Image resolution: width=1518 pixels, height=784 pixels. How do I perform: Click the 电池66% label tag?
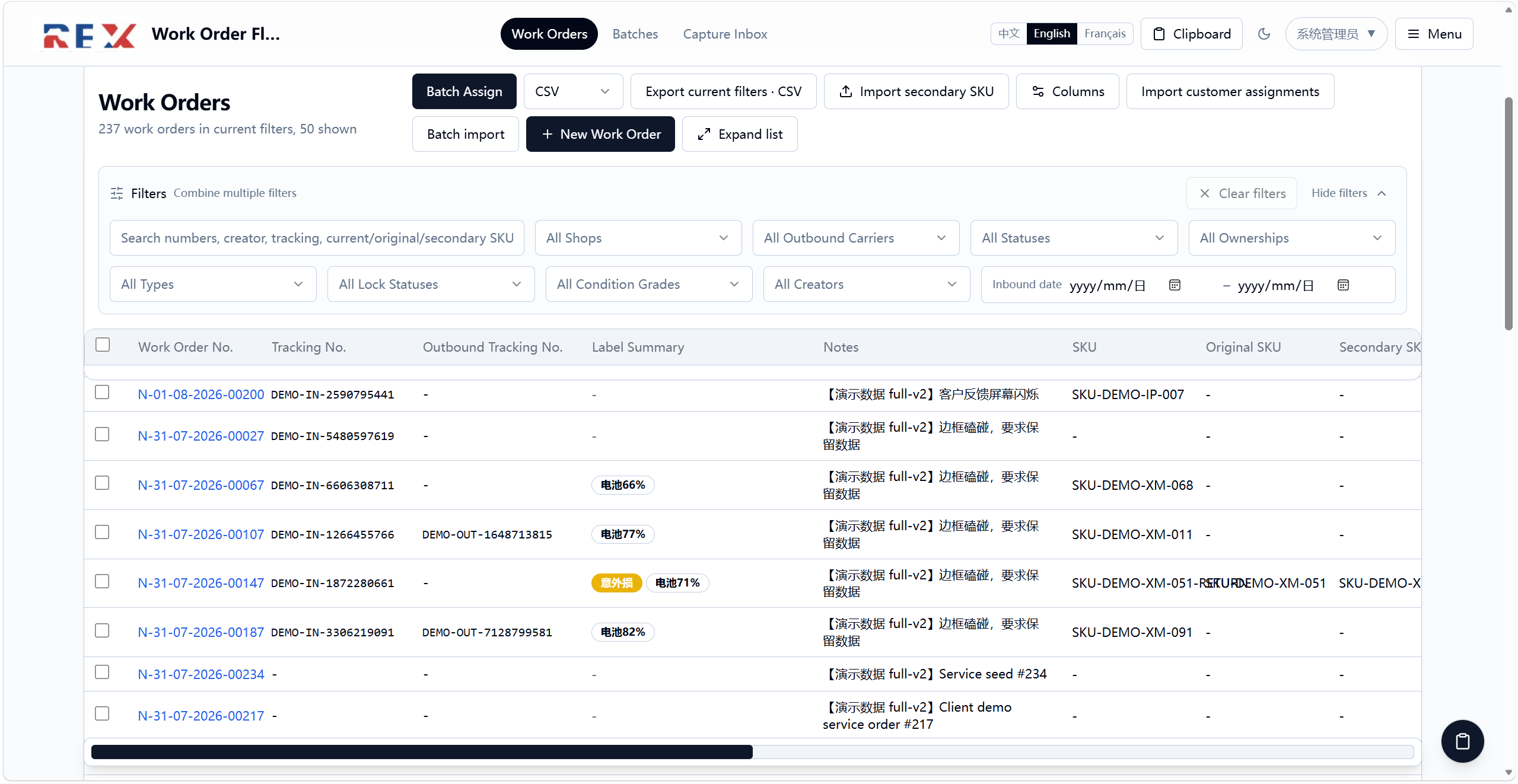click(622, 485)
